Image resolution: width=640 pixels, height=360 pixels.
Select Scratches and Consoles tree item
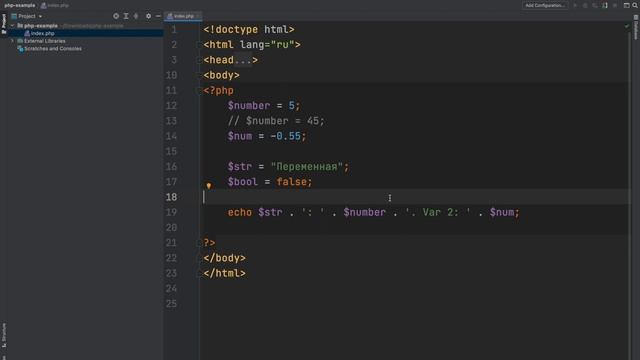coord(53,49)
